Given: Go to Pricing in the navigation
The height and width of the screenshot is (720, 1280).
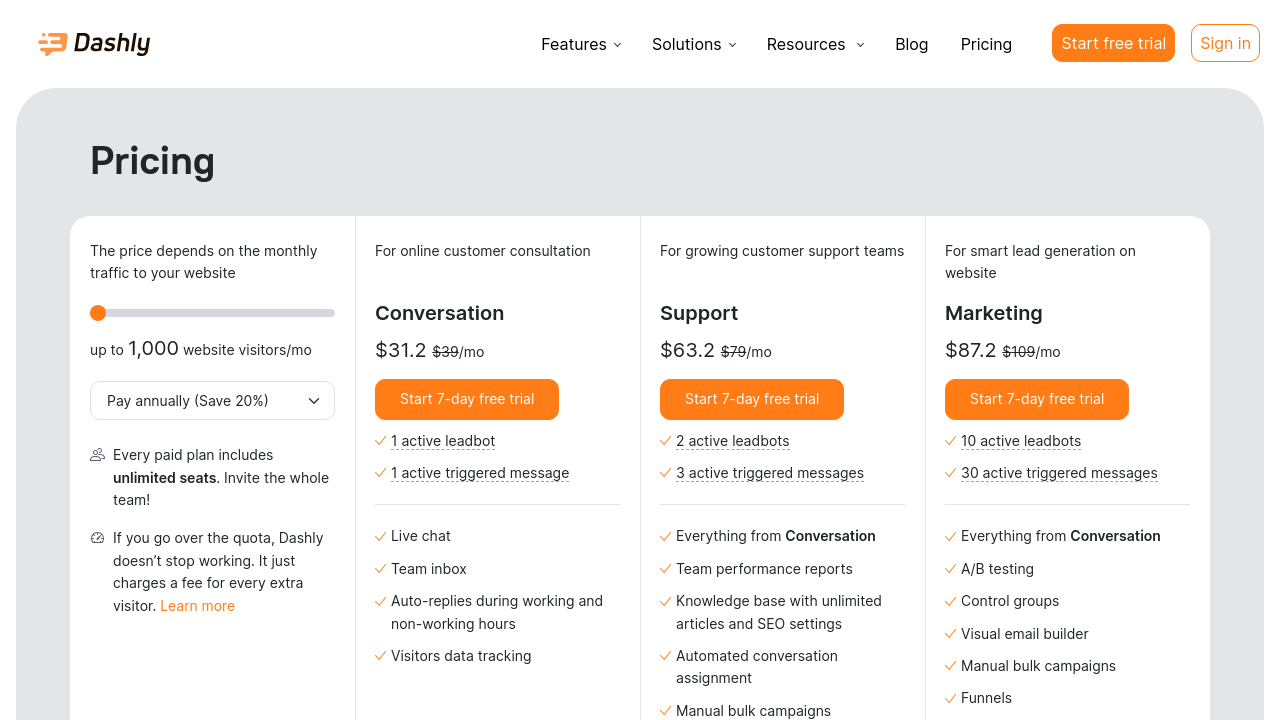Looking at the screenshot, I should [x=986, y=44].
